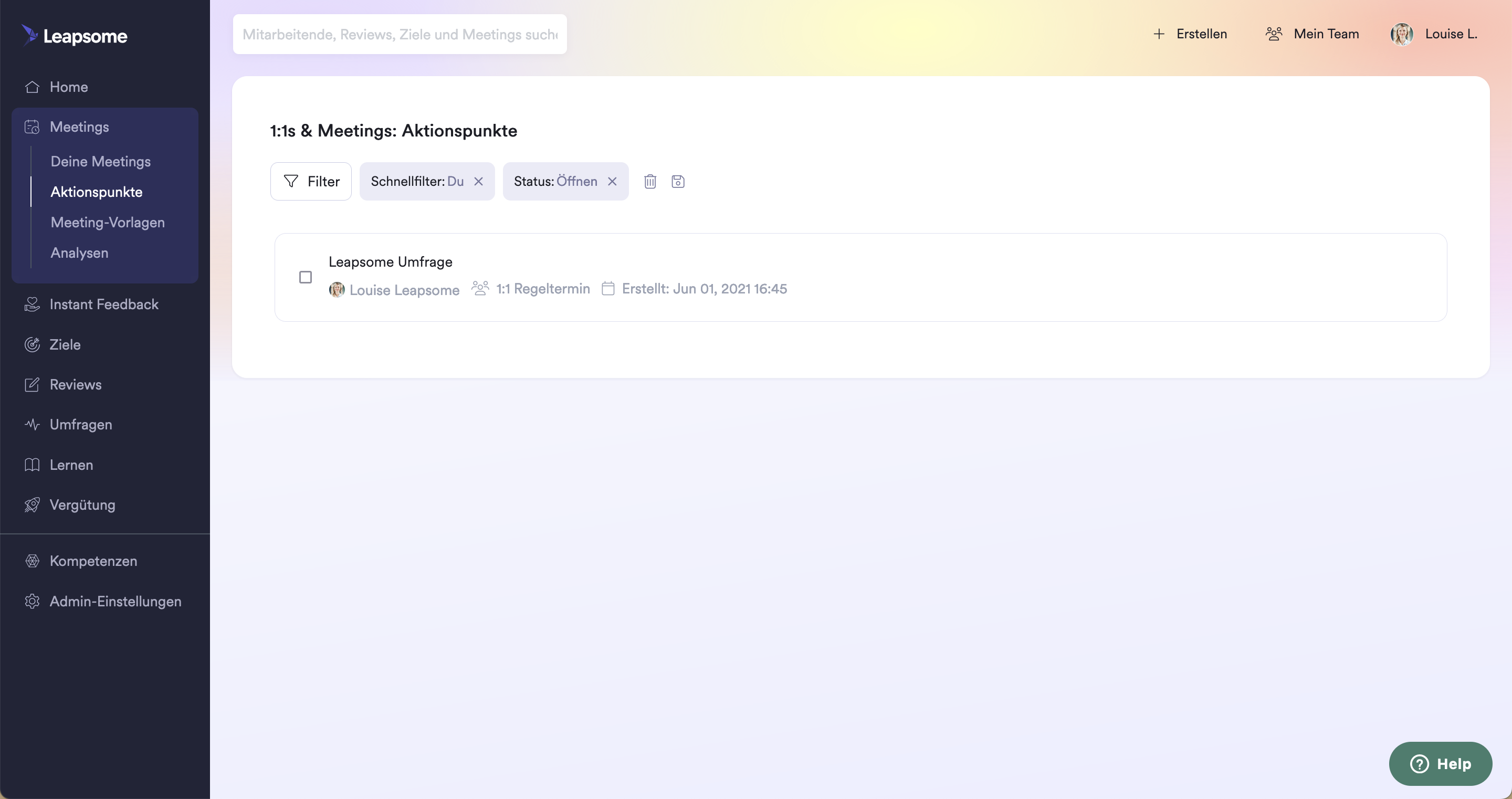1512x799 pixels.
Task: Click the Umfragen pulse icon
Action: pos(32,425)
